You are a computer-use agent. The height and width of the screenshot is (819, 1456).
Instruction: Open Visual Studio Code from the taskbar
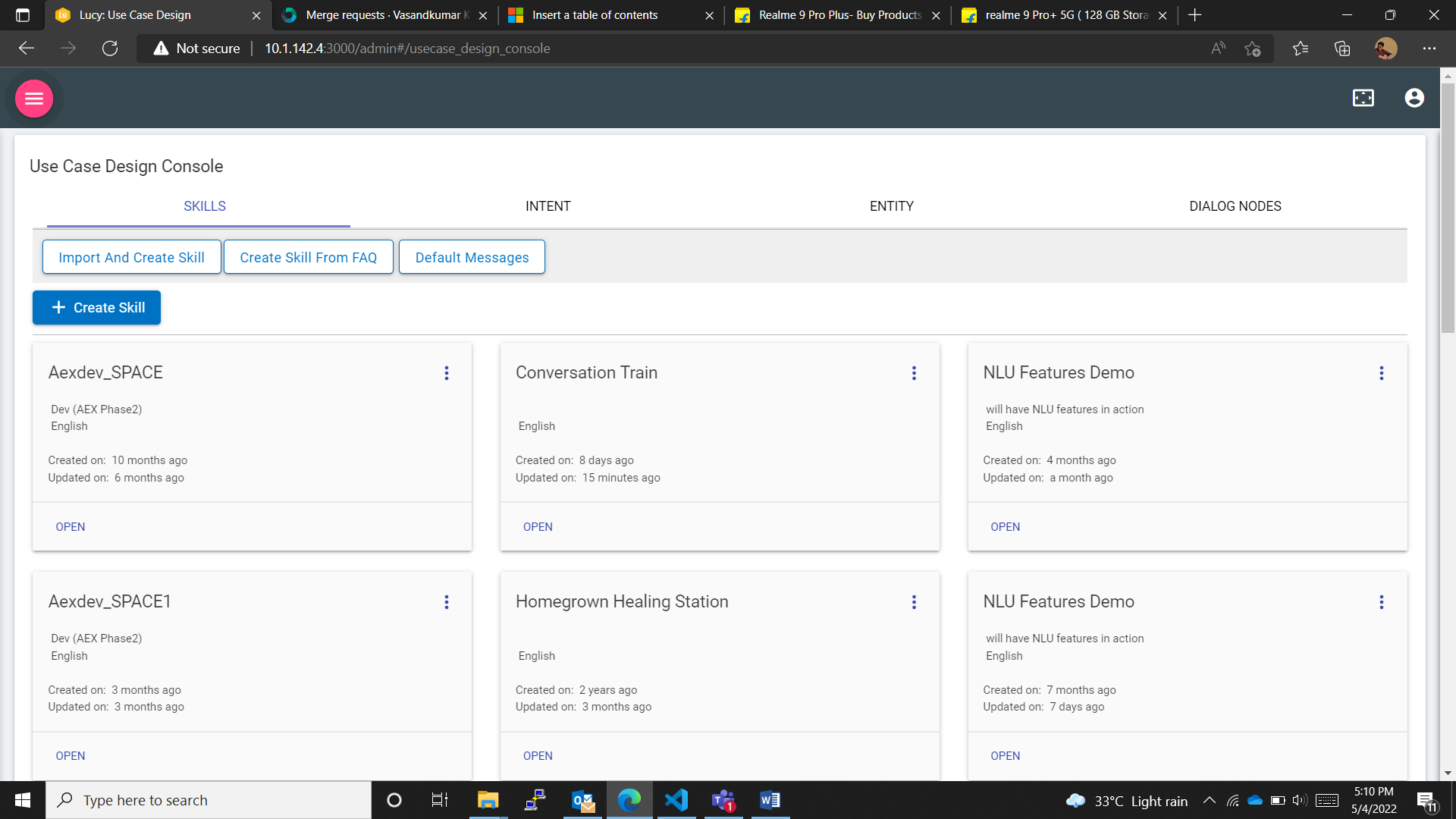676,800
